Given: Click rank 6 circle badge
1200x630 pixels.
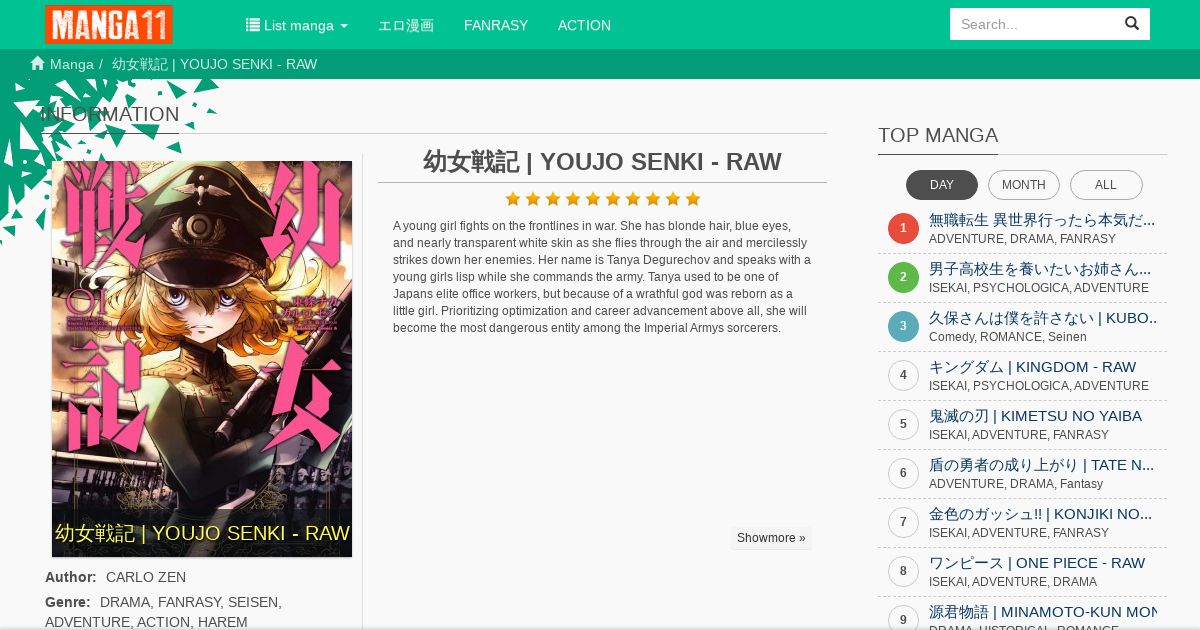Looking at the screenshot, I should (x=903, y=473).
